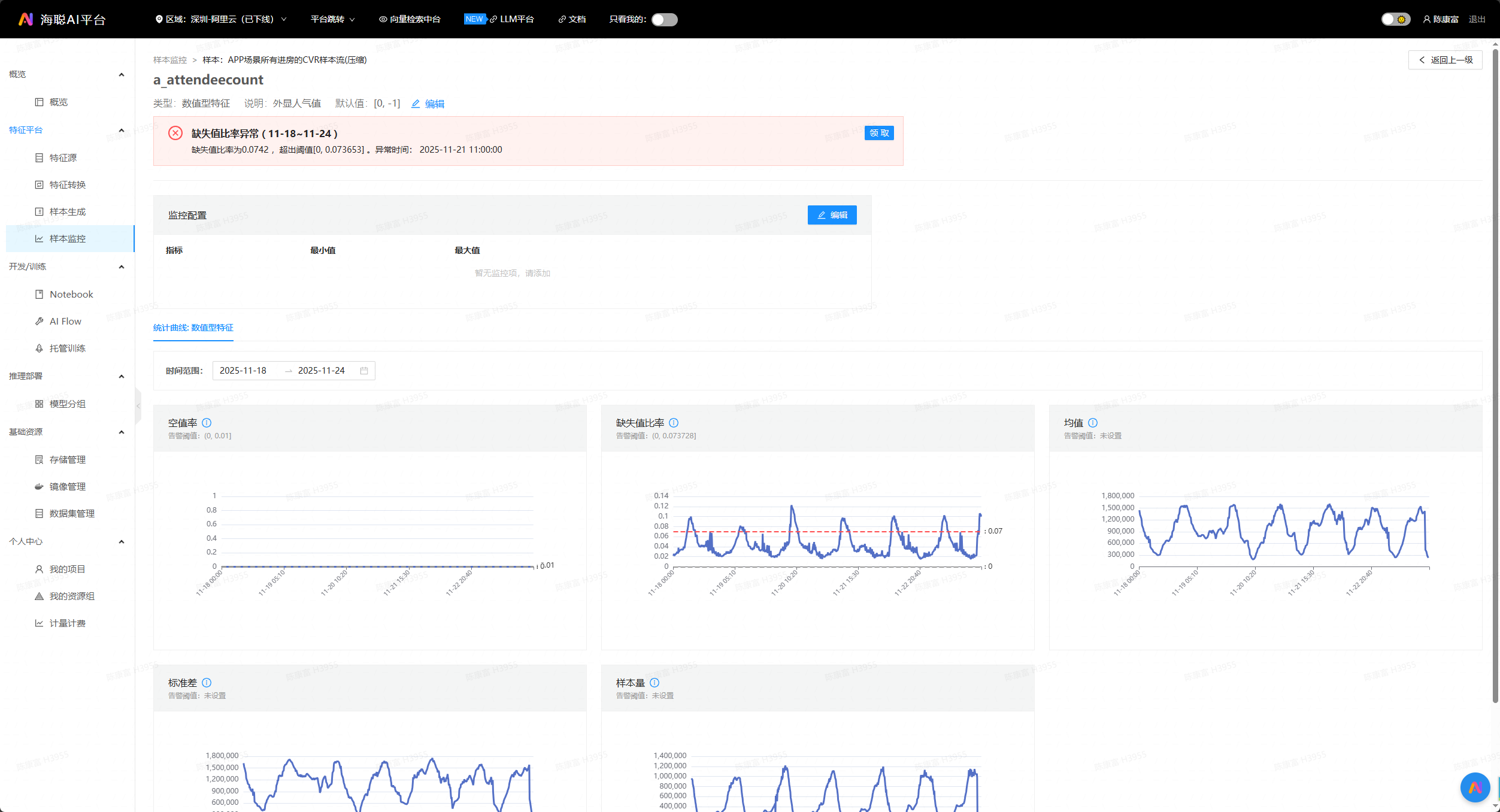
Task: Open the 区域 深圳-阿里云 dropdown
Action: point(220,19)
